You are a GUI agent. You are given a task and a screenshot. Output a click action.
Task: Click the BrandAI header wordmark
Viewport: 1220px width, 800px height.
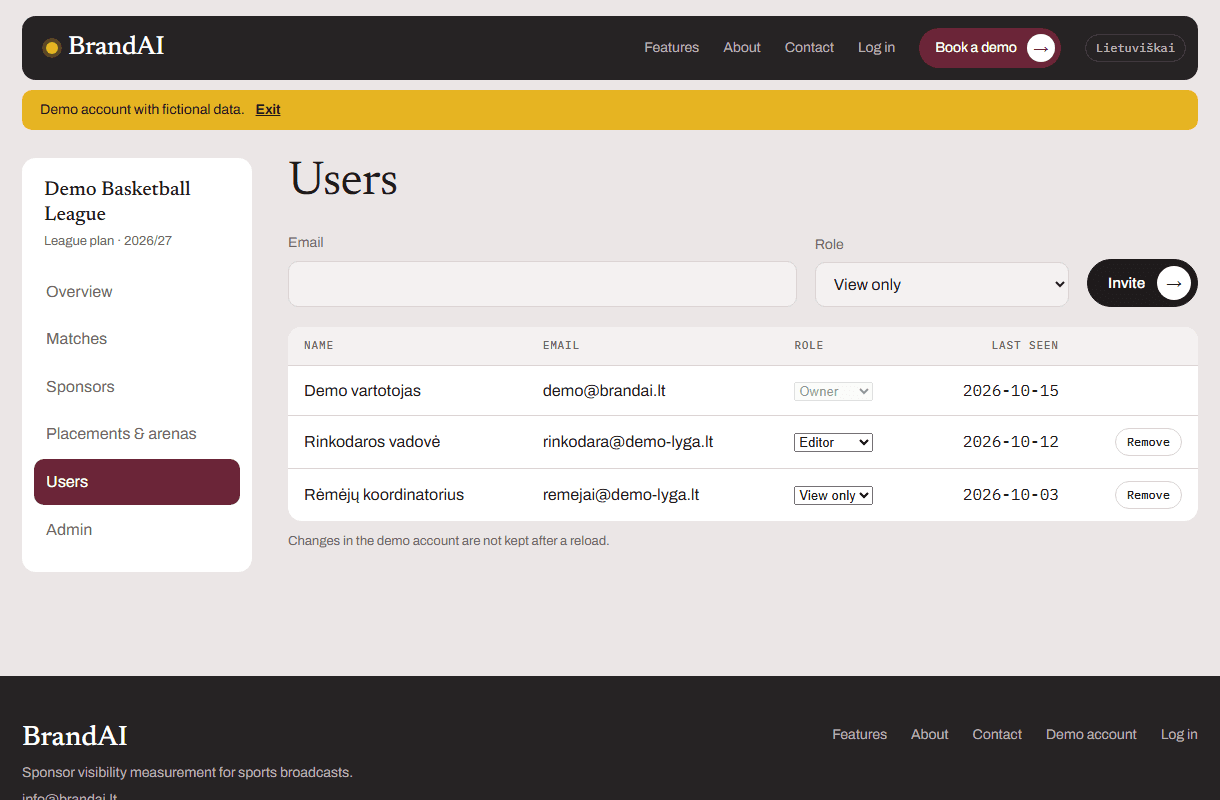click(116, 47)
